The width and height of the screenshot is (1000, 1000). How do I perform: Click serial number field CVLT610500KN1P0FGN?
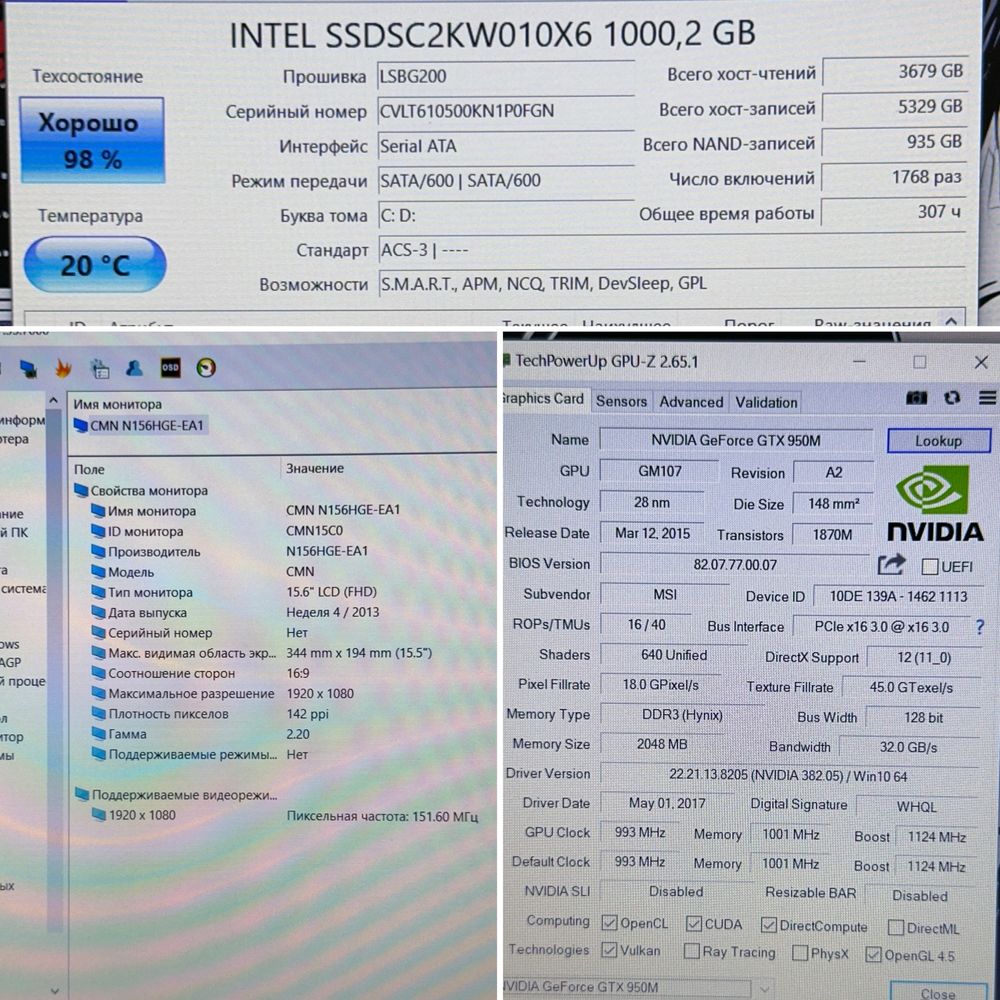(506, 112)
